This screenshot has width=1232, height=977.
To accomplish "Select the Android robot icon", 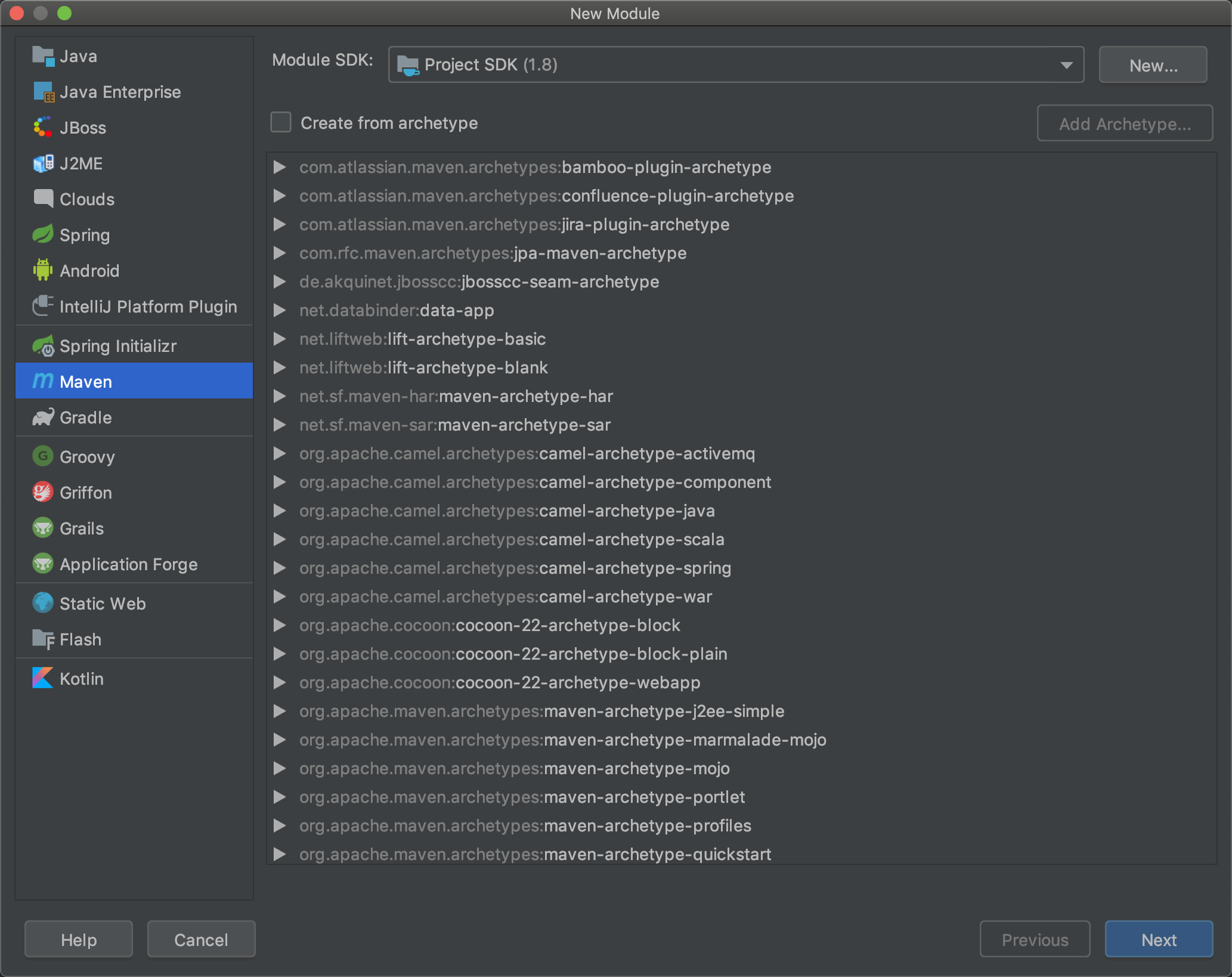I will tap(42, 270).
